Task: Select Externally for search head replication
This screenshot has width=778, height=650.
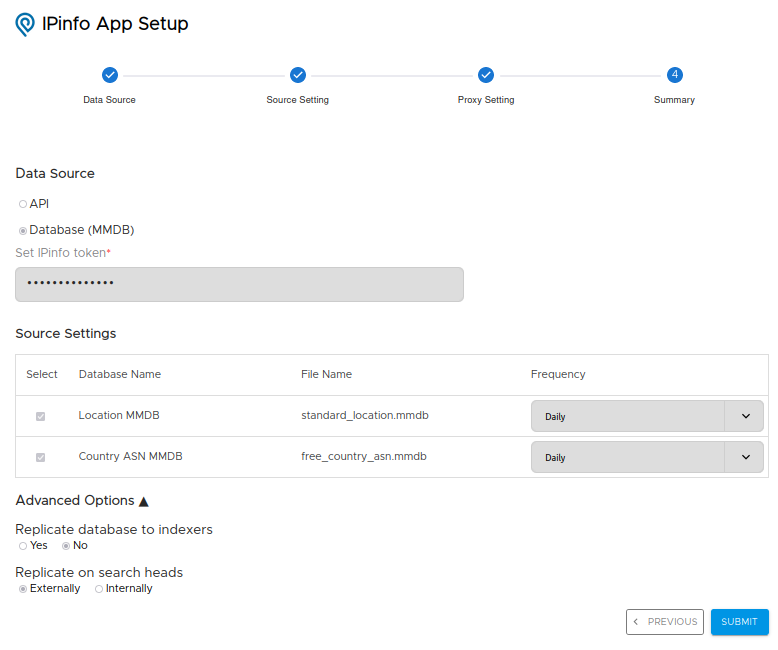Action: 23,589
